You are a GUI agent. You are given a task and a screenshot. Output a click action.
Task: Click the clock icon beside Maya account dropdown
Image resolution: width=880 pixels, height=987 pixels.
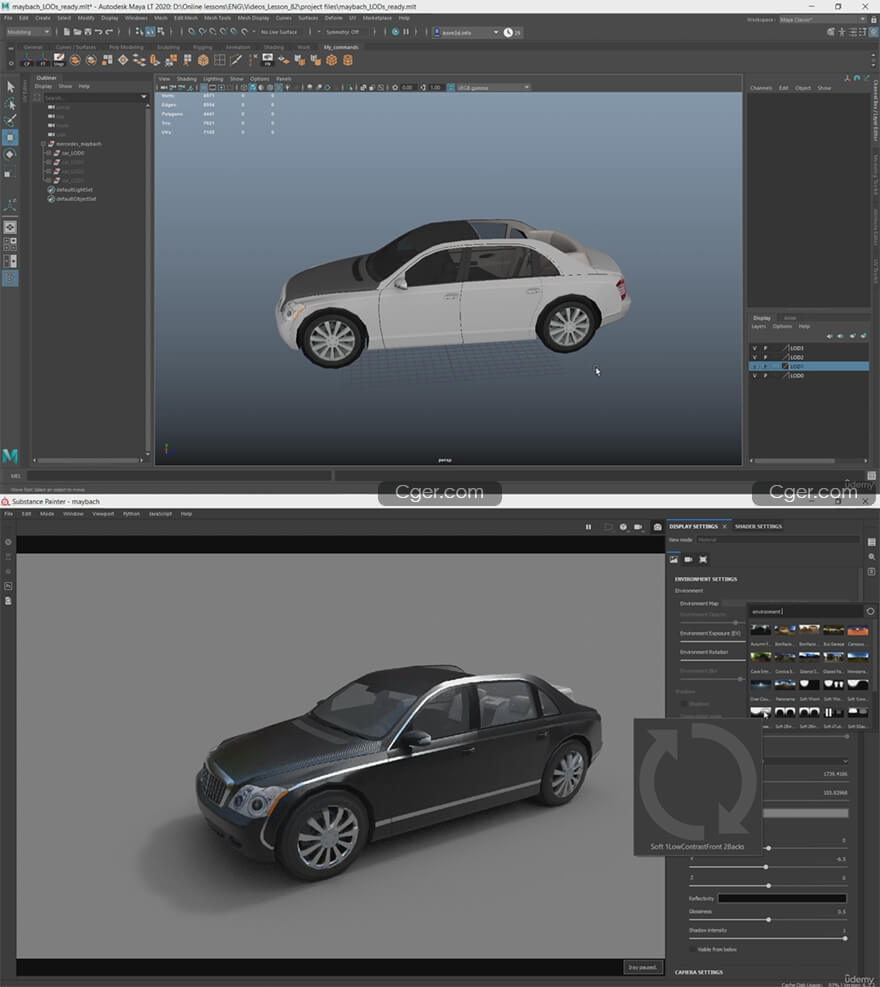click(x=508, y=32)
